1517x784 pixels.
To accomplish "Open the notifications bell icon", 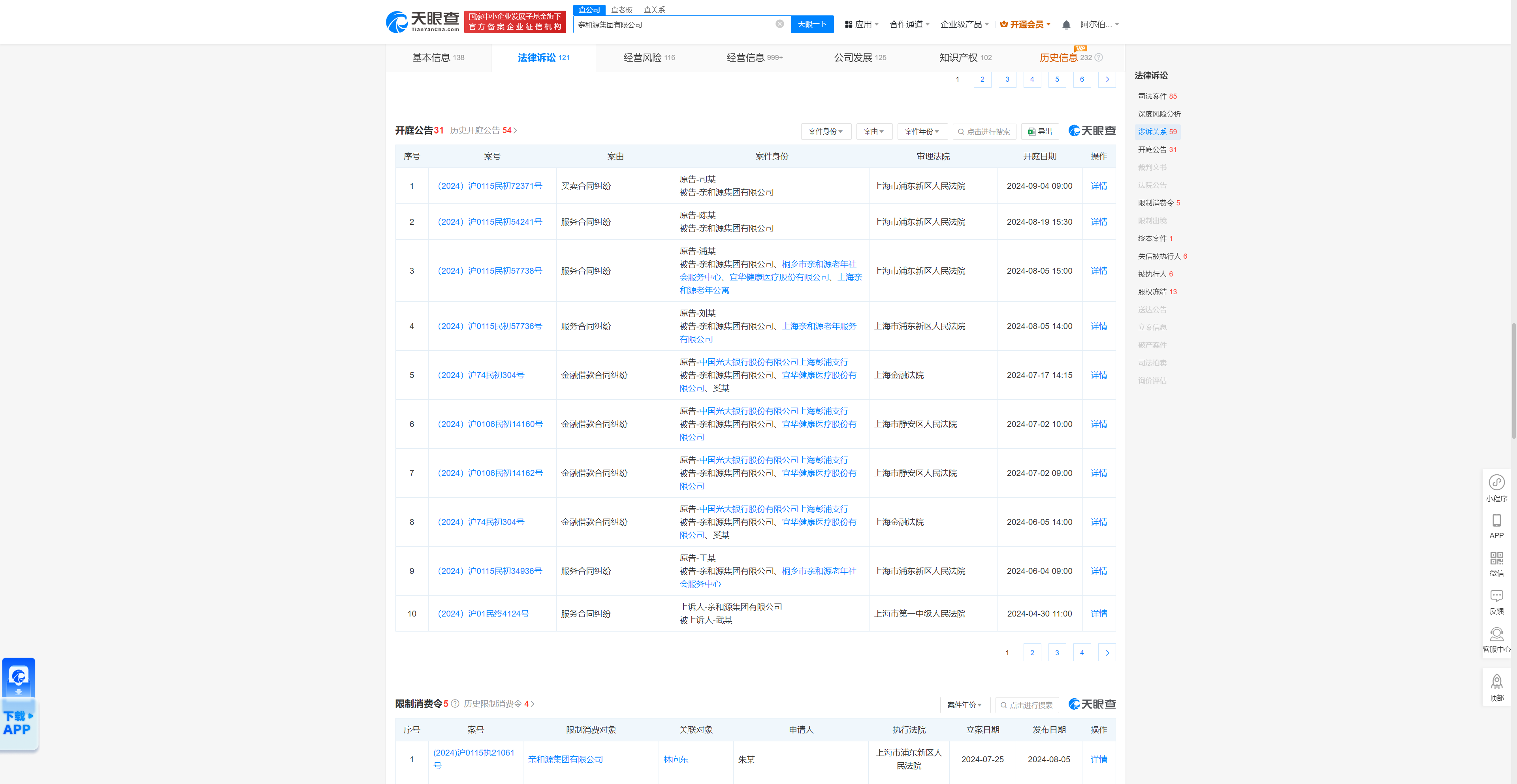I will pos(1066,25).
